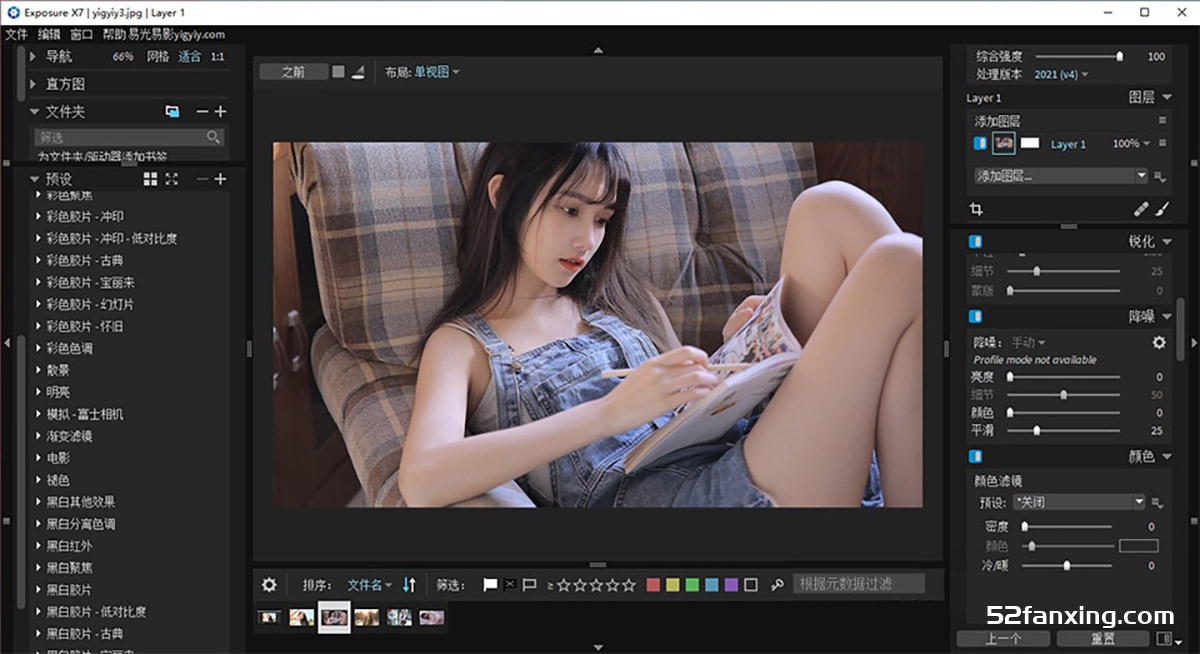The image size is (1200, 654).
Task: Filter by unflagged outline flag
Action: coord(530,585)
